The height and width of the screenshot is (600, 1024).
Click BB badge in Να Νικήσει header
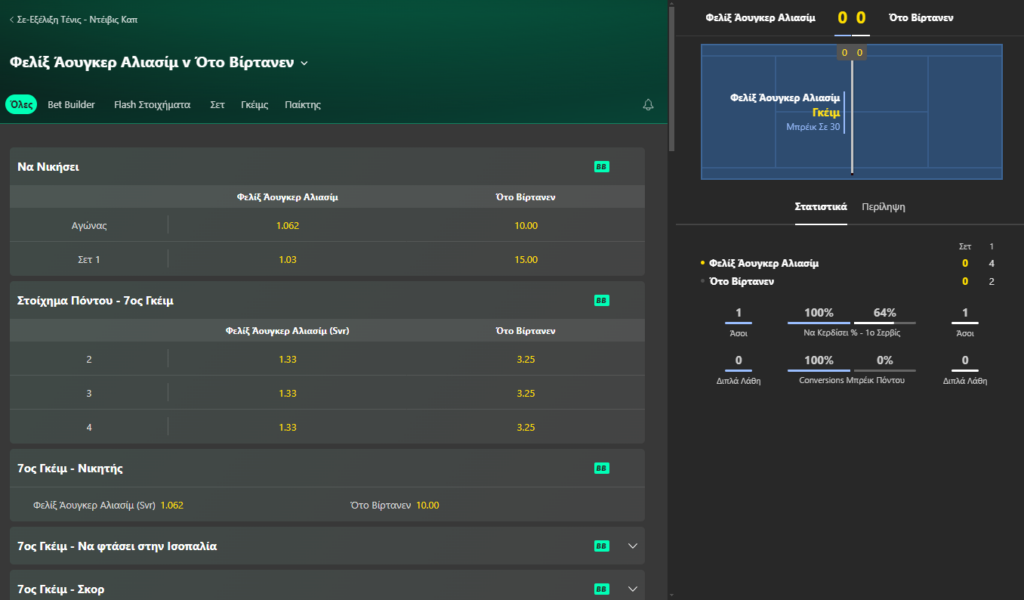[601, 166]
